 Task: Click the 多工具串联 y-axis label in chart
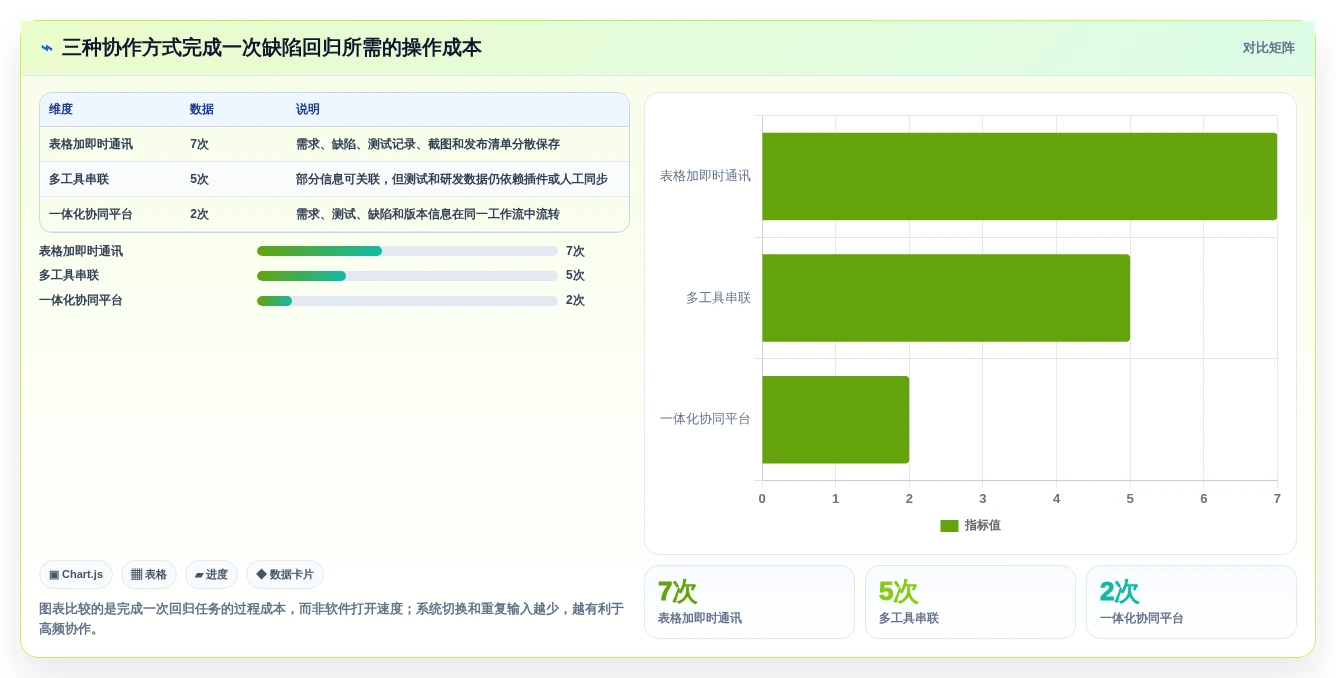pyautogui.click(x=718, y=298)
